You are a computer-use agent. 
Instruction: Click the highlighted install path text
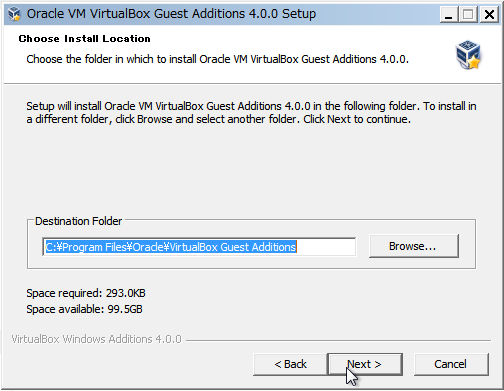pyautogui.click(x=171, y=247)
